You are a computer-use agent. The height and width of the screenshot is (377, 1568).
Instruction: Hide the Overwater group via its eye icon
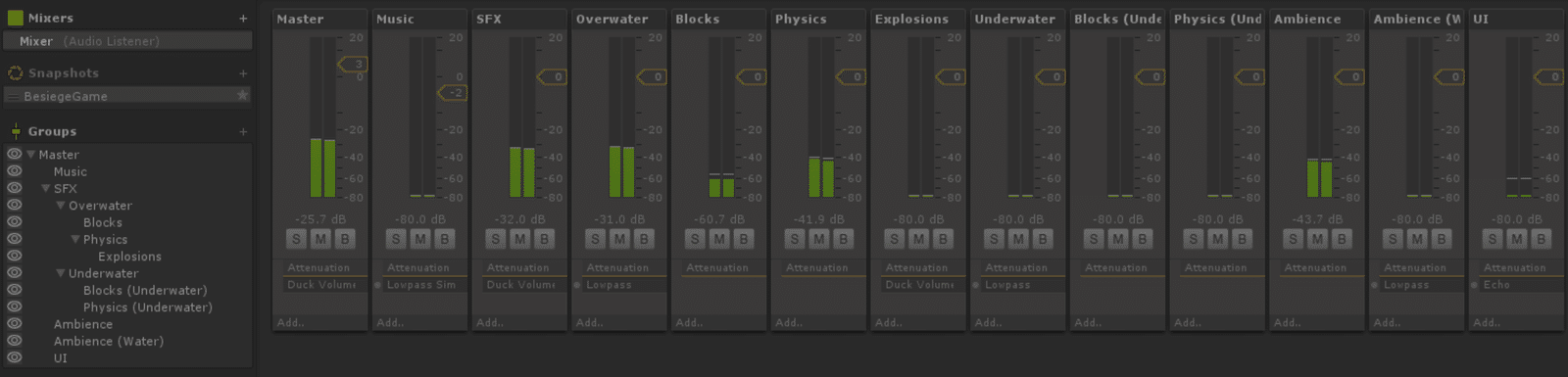[x=14, y=206]
